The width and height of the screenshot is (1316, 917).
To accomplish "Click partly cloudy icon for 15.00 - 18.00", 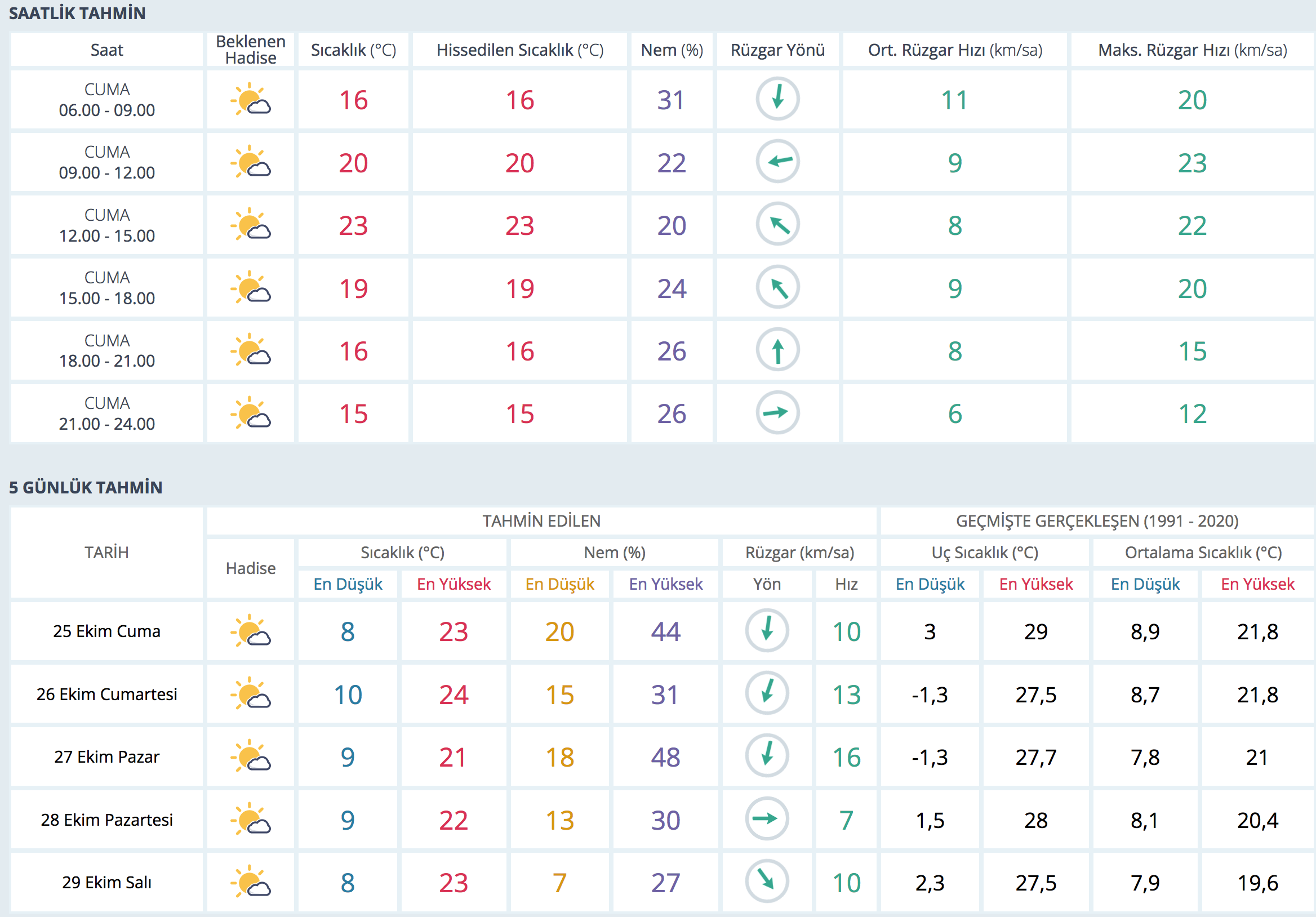I will coord(251,288).
